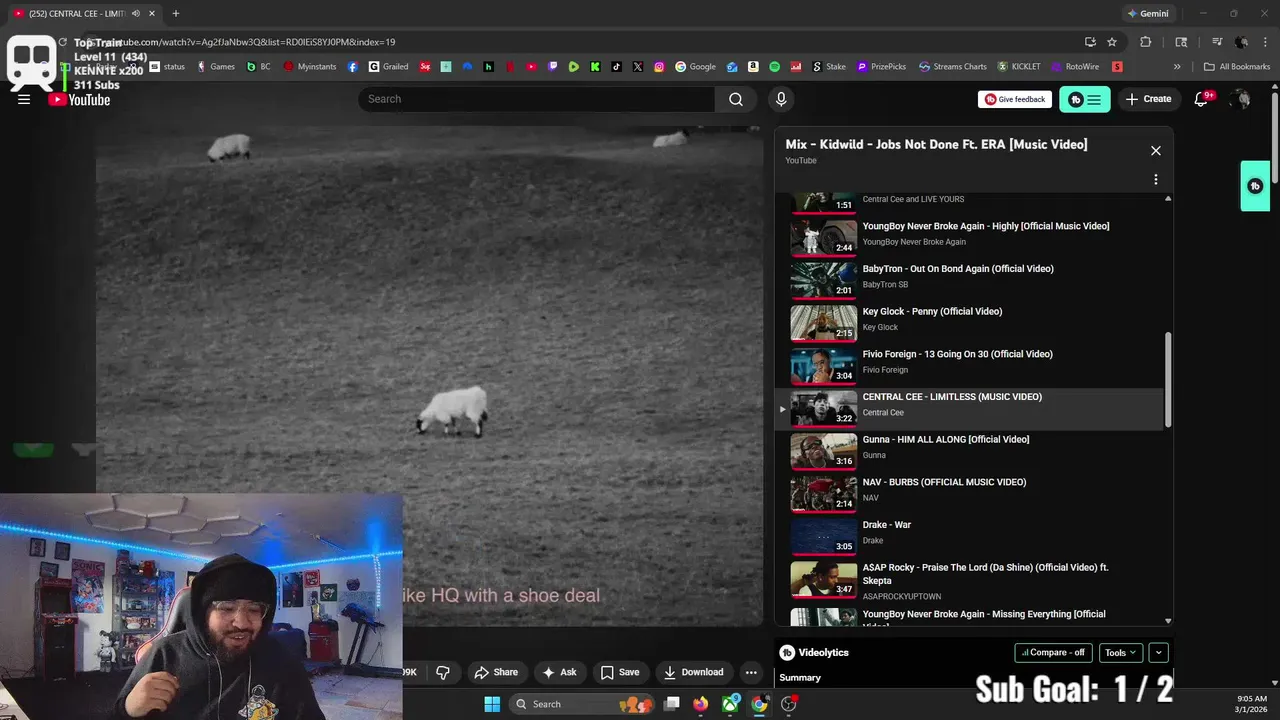Dislike the current video
The image size is (1280, 720).
click(443, 672)
